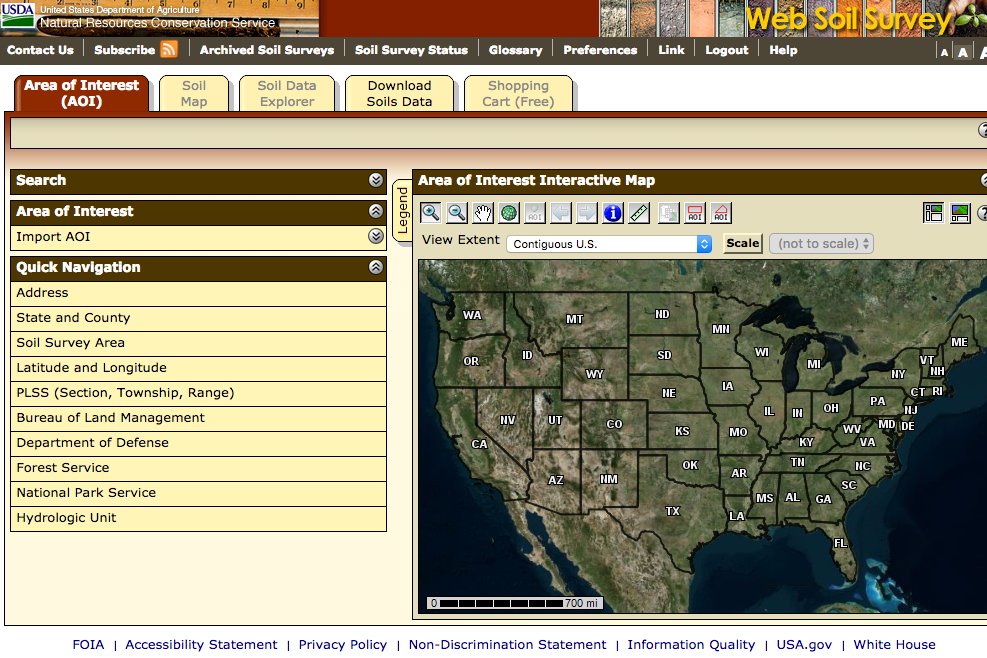This screenshot has width=987, height=658.
Task: Expand the Address navigation row
Action: pos(198,293)
